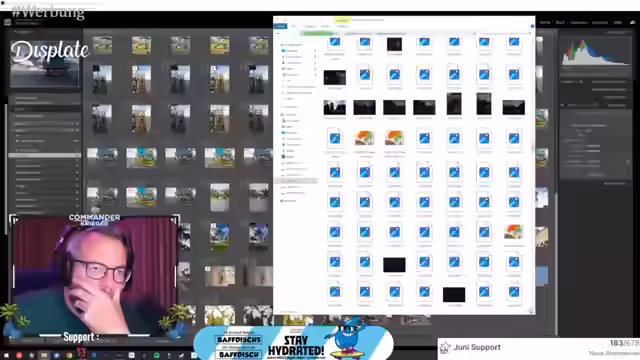
Task: Open the File Explorer taskbar icon
Action: [x=44, y=356]
